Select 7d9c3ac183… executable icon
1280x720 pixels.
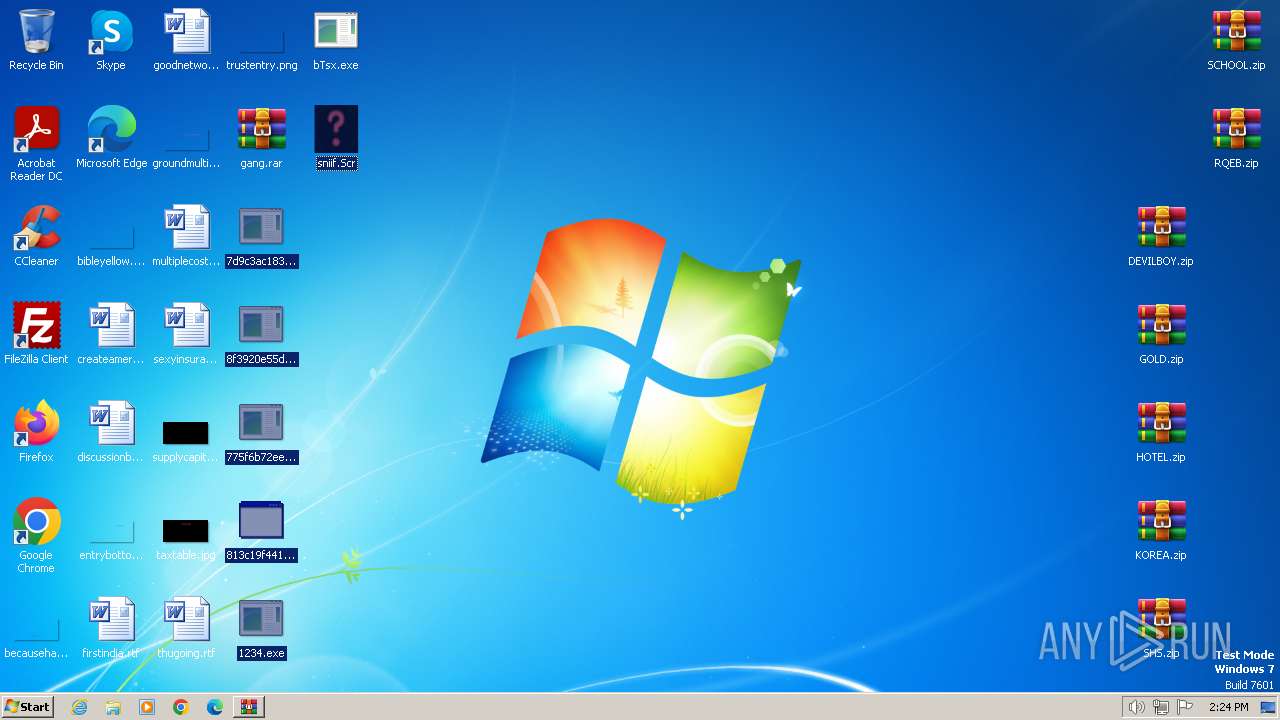pos(262,236)
